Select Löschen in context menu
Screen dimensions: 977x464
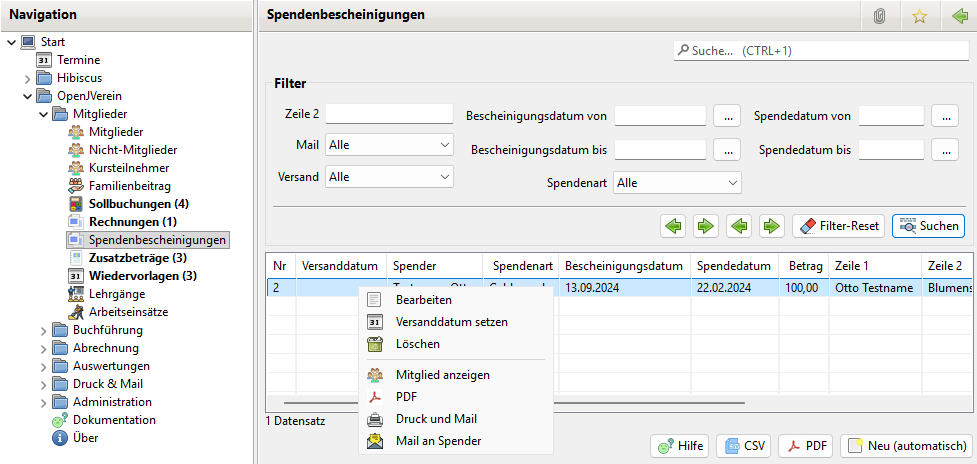(x=417, y=344)
